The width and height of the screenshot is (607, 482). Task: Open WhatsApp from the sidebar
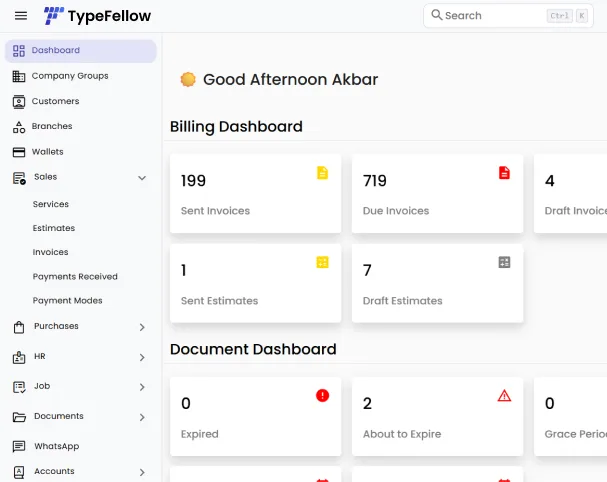click(81, 446)
